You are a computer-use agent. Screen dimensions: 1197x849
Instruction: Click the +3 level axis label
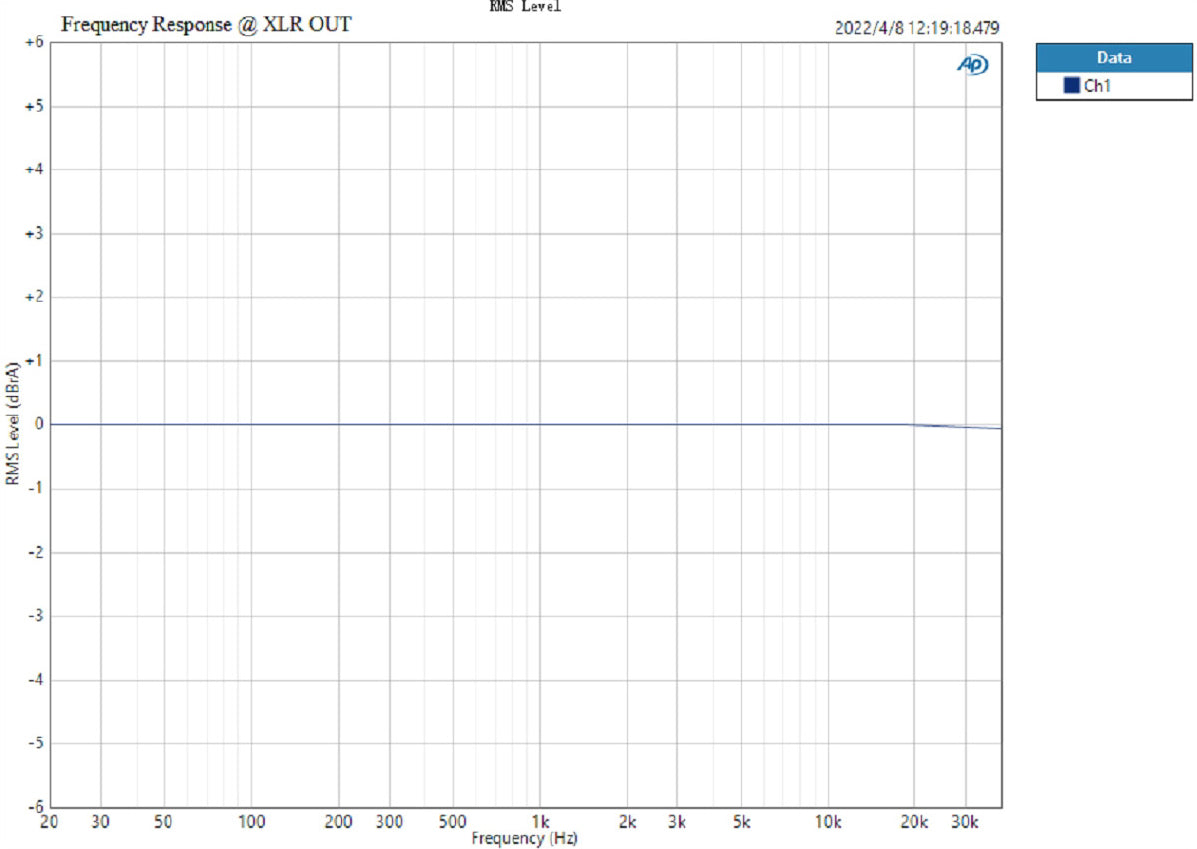point(33,234)
